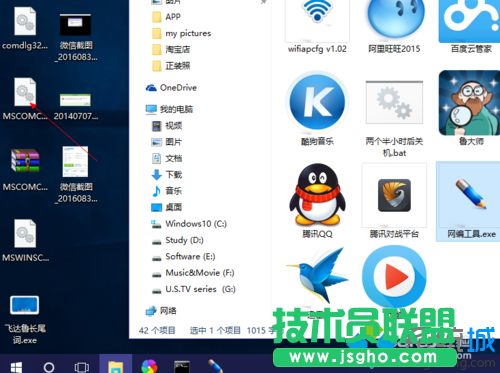Open Task View on taskbar
500x373 pixels.
(82, 367)
